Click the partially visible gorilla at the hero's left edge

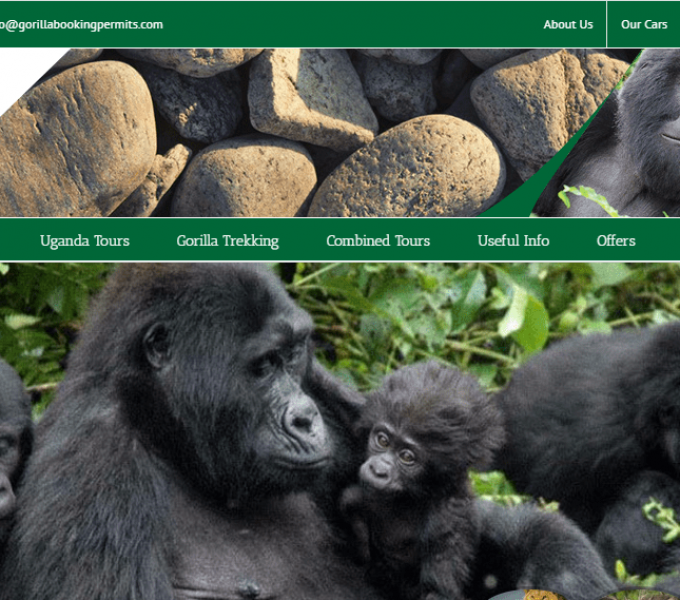point(13,447)
